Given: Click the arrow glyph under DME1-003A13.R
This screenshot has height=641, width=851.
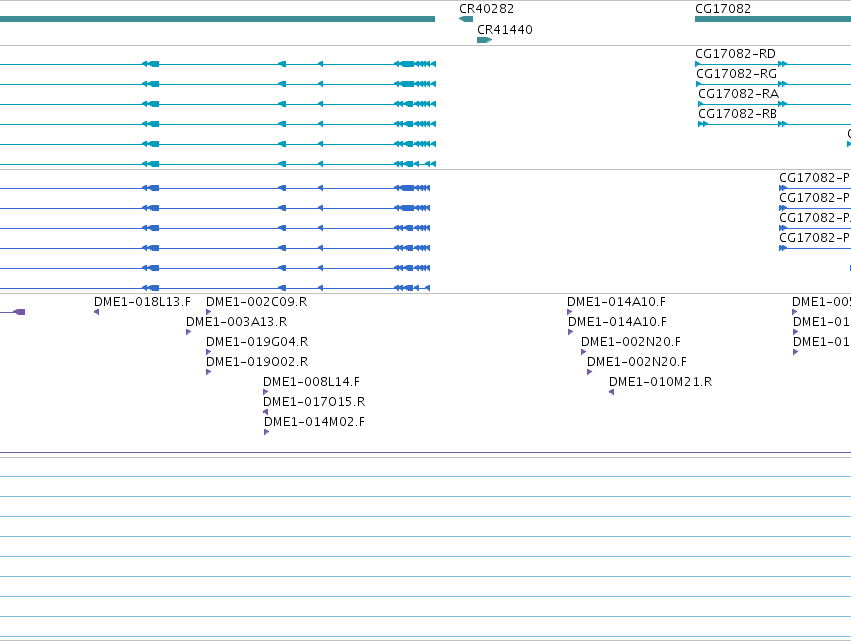Looking at the screenshot, I should (189, 332).
